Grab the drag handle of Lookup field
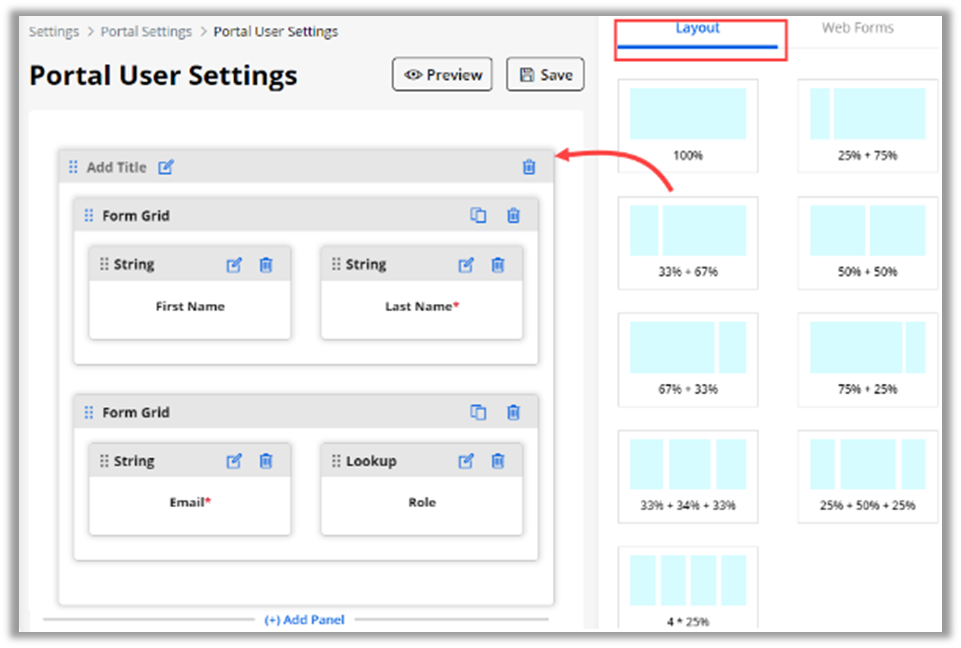 point(336,461)
